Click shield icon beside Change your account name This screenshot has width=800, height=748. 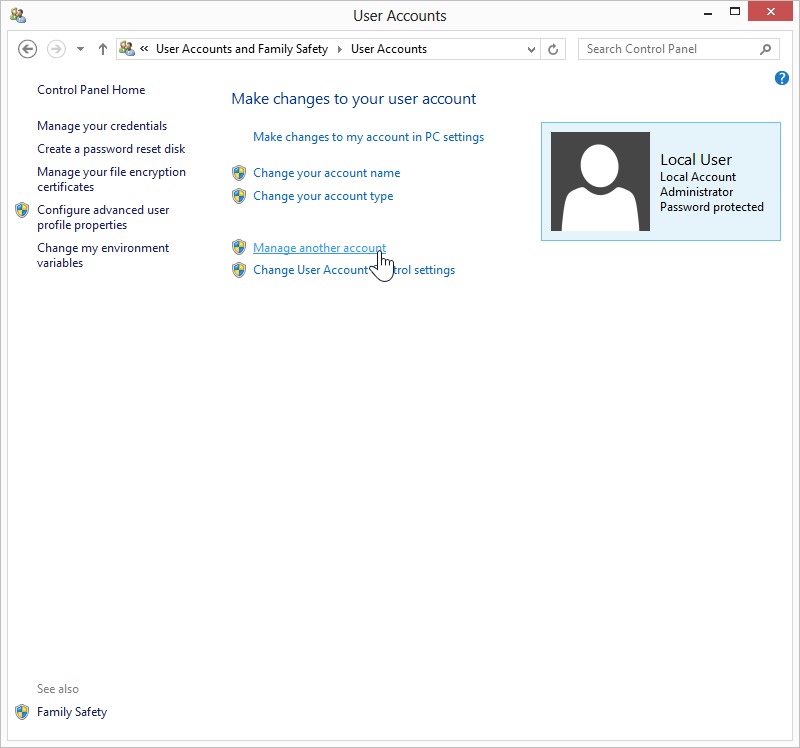coord(239,173)
